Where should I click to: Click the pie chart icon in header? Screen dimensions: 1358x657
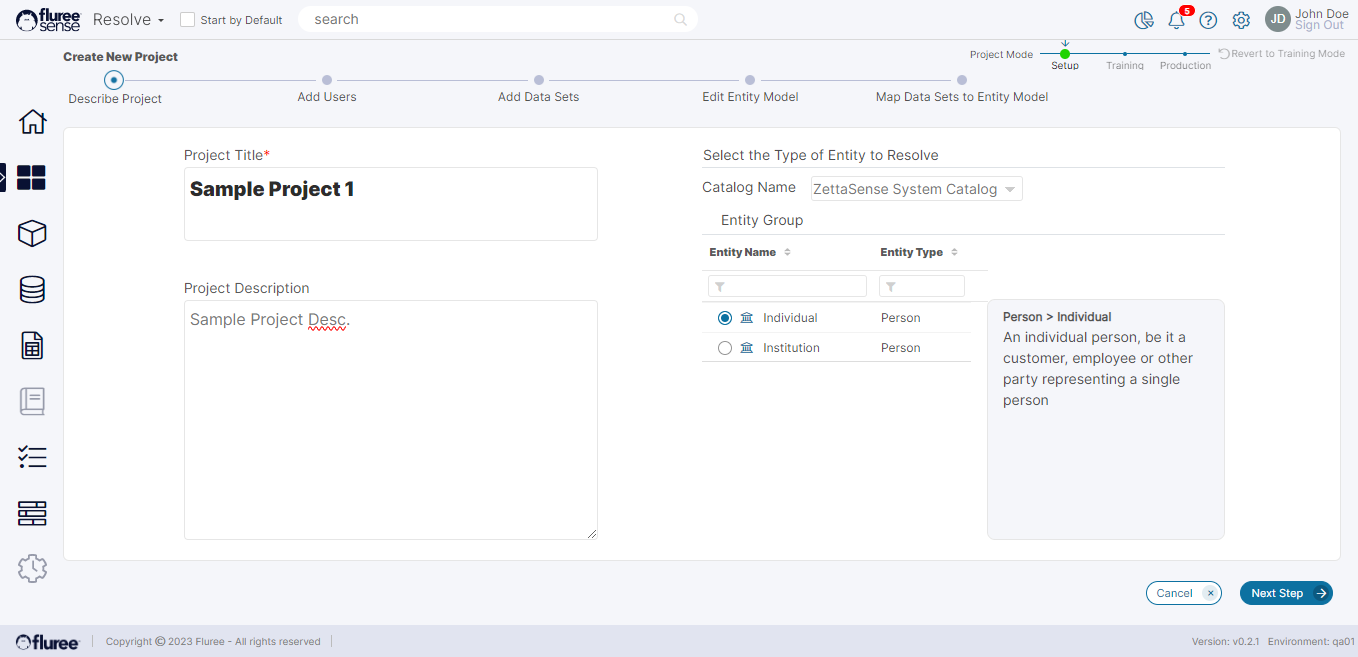click(x=1144, y=20)
